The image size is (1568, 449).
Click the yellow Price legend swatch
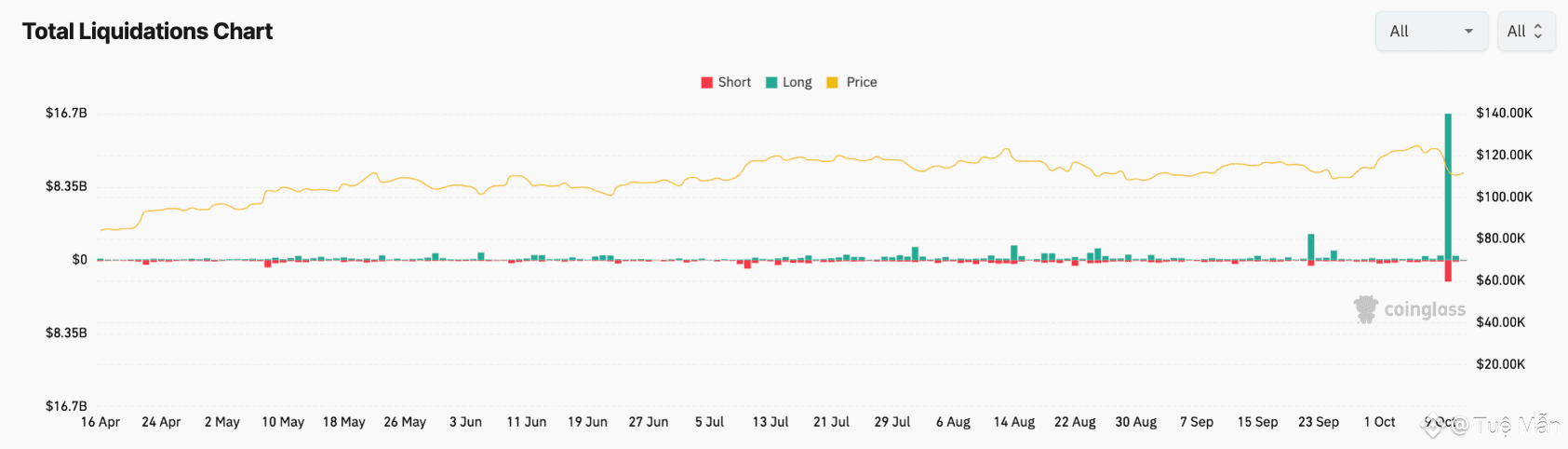(832, 82)
